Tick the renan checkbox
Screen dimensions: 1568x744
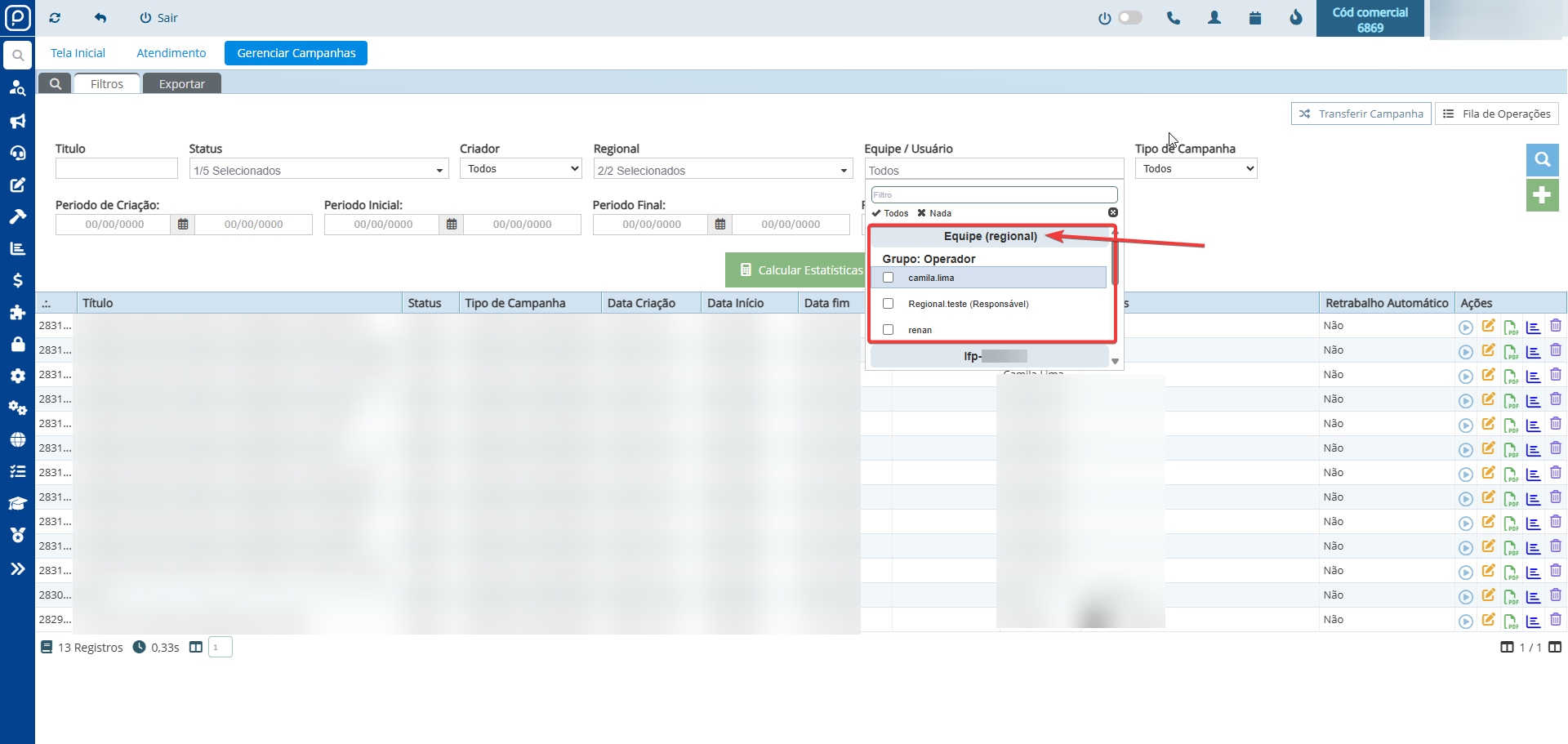pyautogui.click(x=888, y=330)
